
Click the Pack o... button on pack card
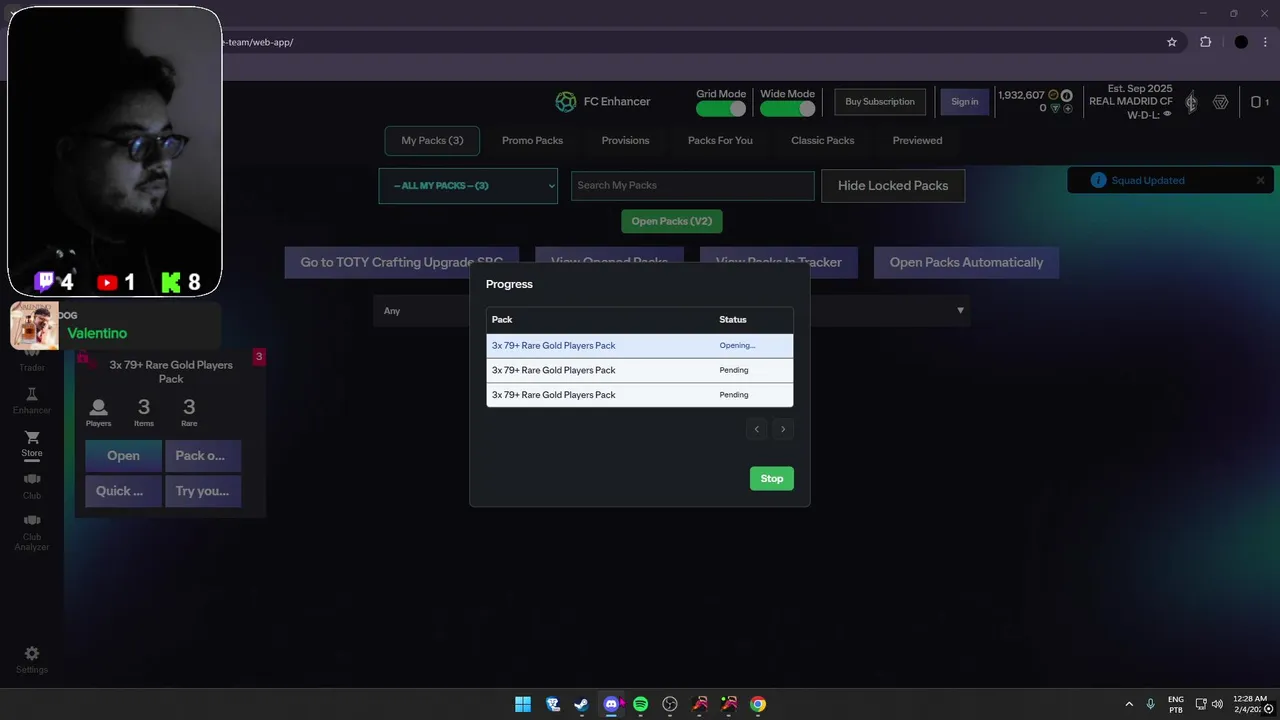(x=203, y=456)
